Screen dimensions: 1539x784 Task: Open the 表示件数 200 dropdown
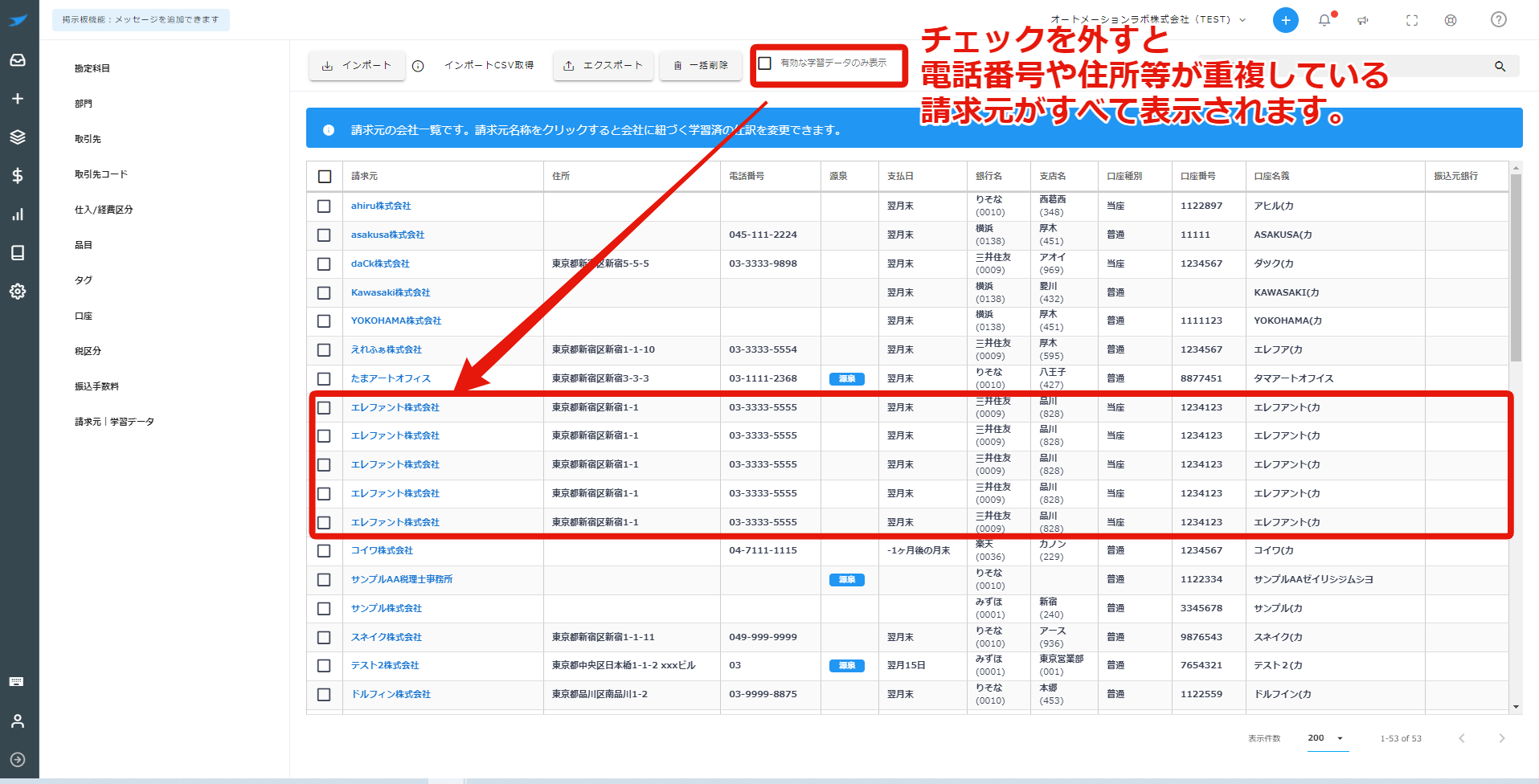click(1326, 738)
